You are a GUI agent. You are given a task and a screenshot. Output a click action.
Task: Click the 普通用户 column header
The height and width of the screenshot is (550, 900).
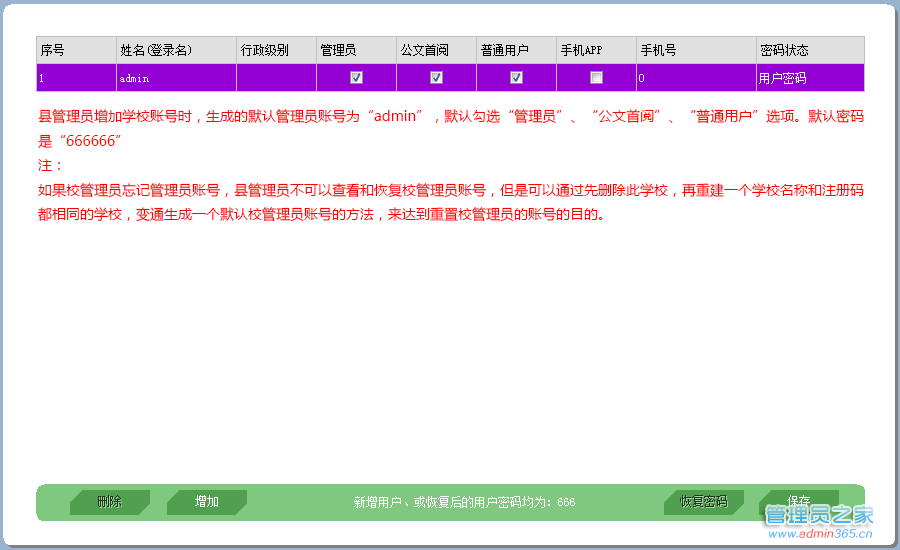point(517,51)
